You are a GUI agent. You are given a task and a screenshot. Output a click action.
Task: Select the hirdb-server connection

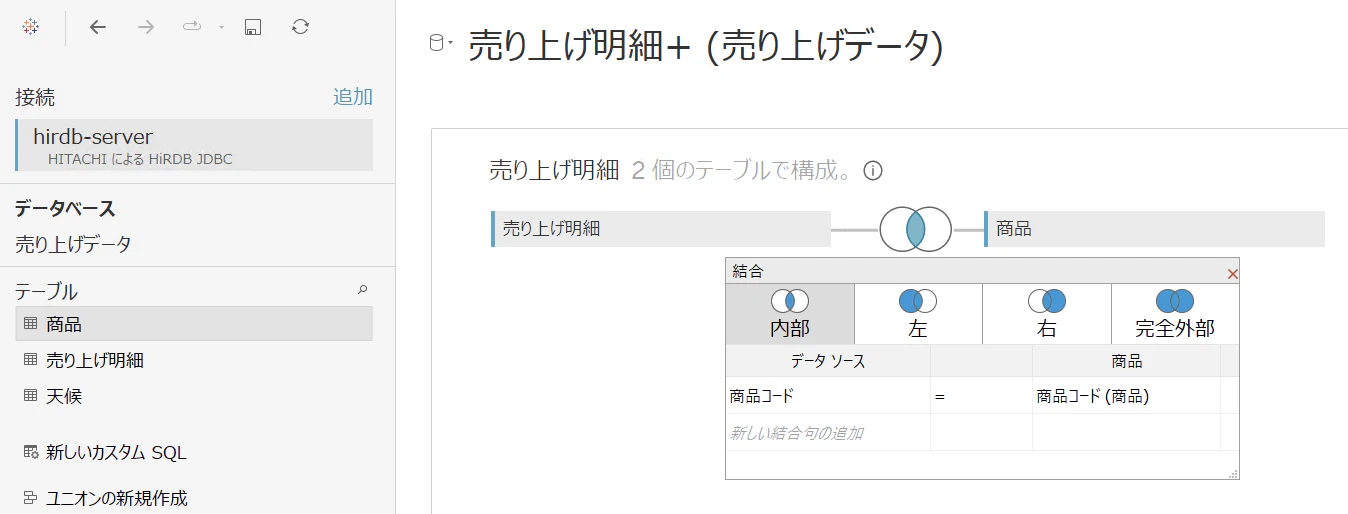(194, 145)
